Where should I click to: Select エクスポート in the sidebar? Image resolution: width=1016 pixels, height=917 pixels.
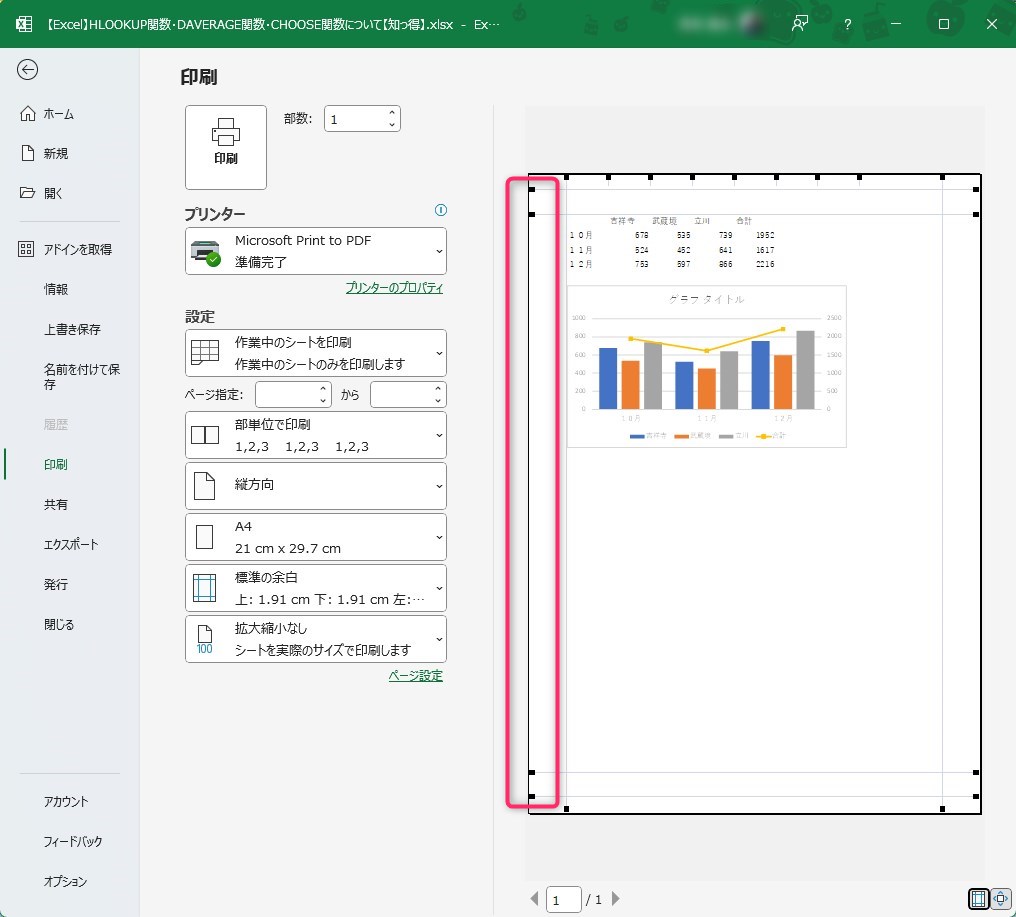pyautogui.click(x=71, y=545)
